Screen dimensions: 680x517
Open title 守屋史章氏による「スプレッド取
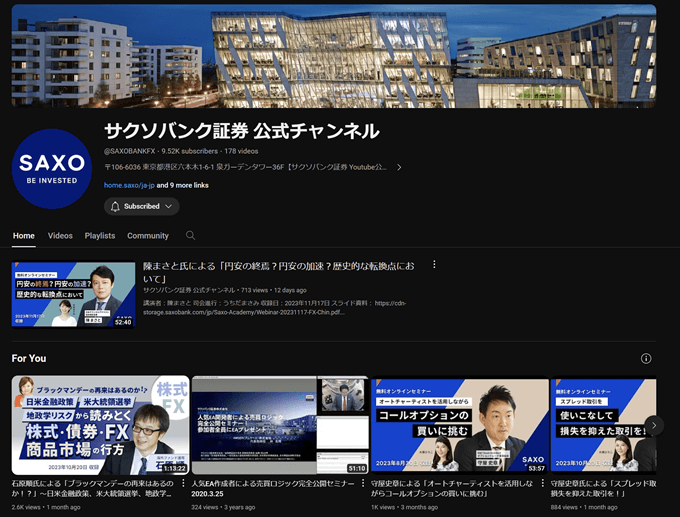[x=603, y=488]
